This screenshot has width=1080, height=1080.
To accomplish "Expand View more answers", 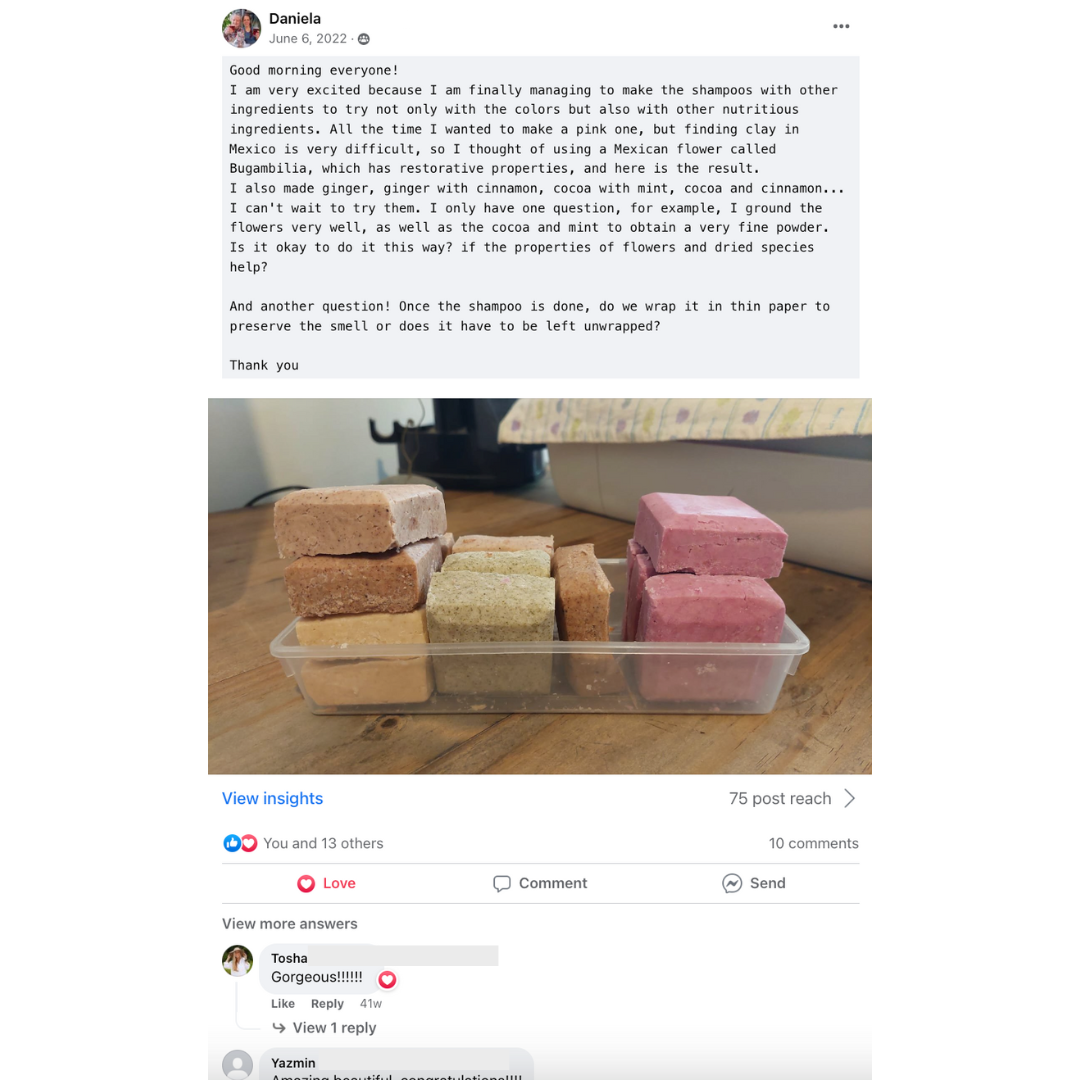I will point(289,924).
